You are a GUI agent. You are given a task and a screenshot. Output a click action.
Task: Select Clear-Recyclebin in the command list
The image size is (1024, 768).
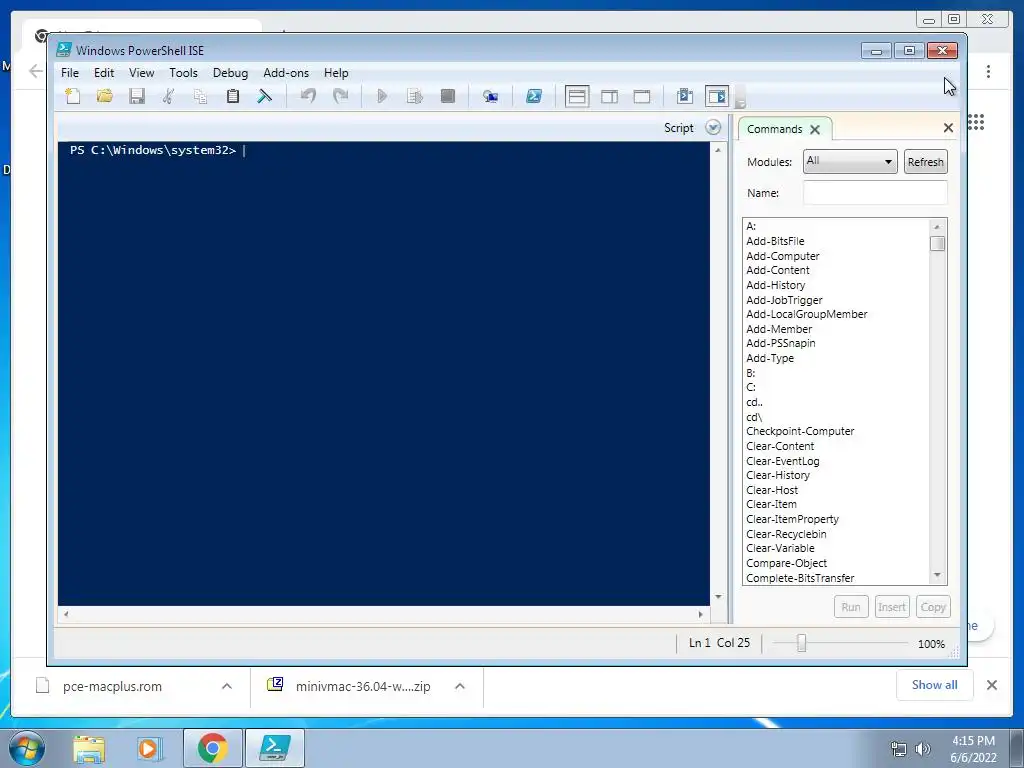point(786,534)
